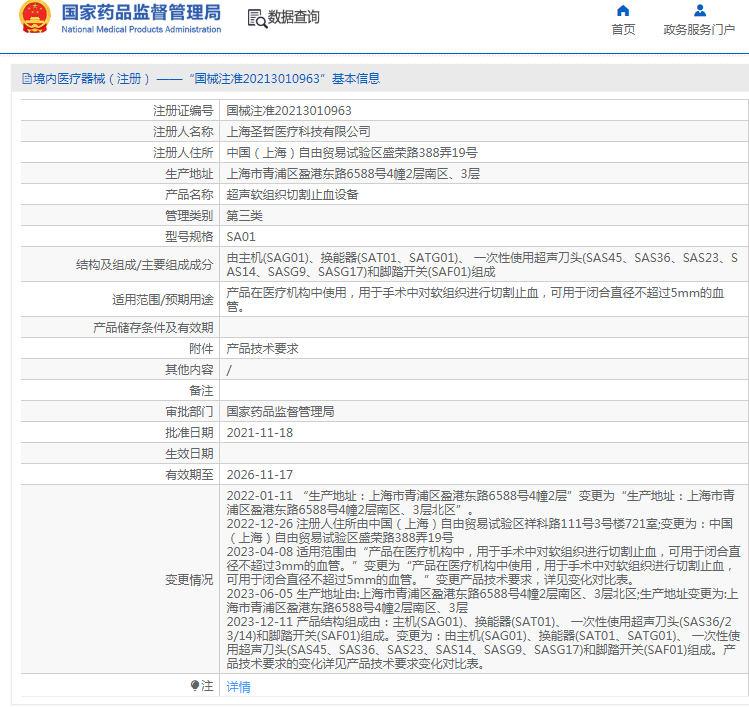Screen dimensions: 749x707
Task: Select expiry date 2026-11-17
Action: (x=259, y=475)
